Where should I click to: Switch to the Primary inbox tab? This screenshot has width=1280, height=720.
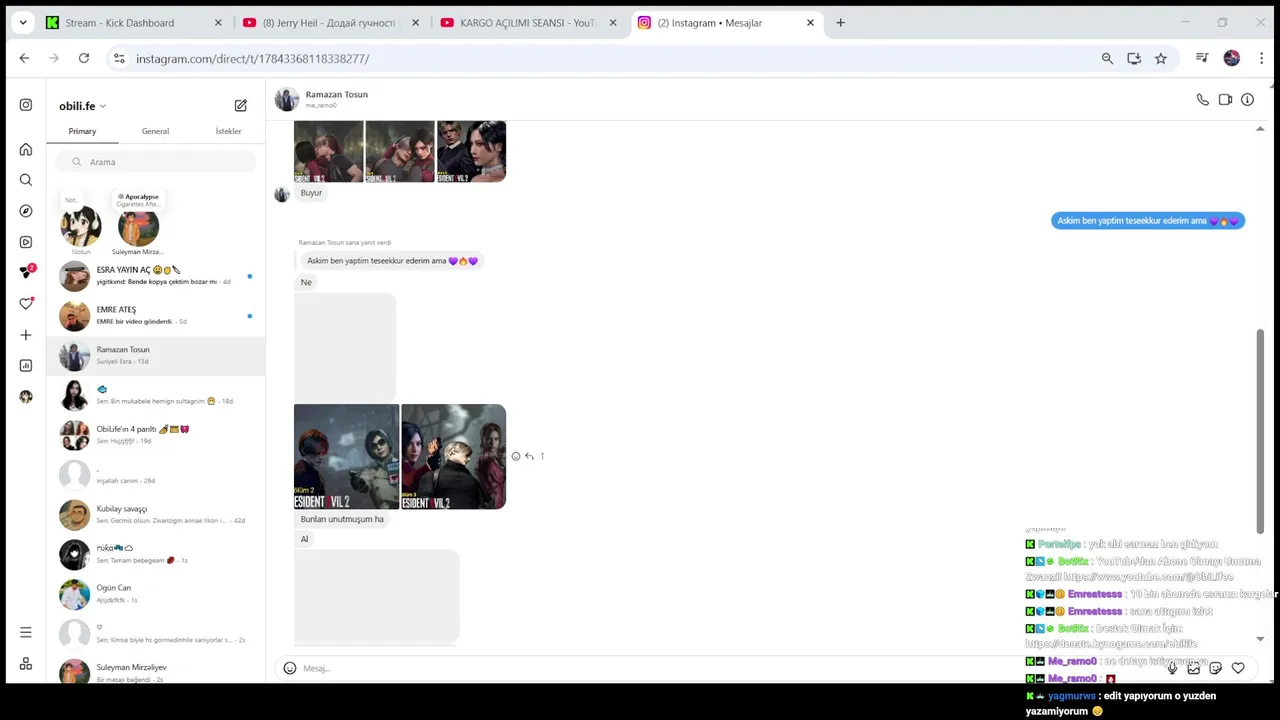(x=82, y=131)
